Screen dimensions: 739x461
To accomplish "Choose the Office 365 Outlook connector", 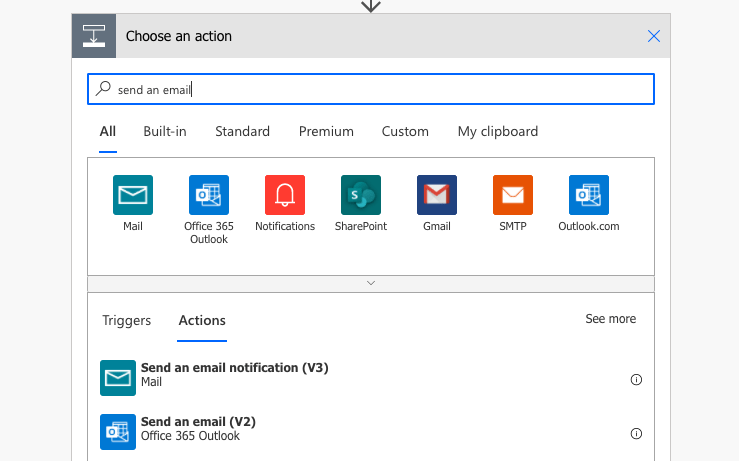I will [209, 195].
